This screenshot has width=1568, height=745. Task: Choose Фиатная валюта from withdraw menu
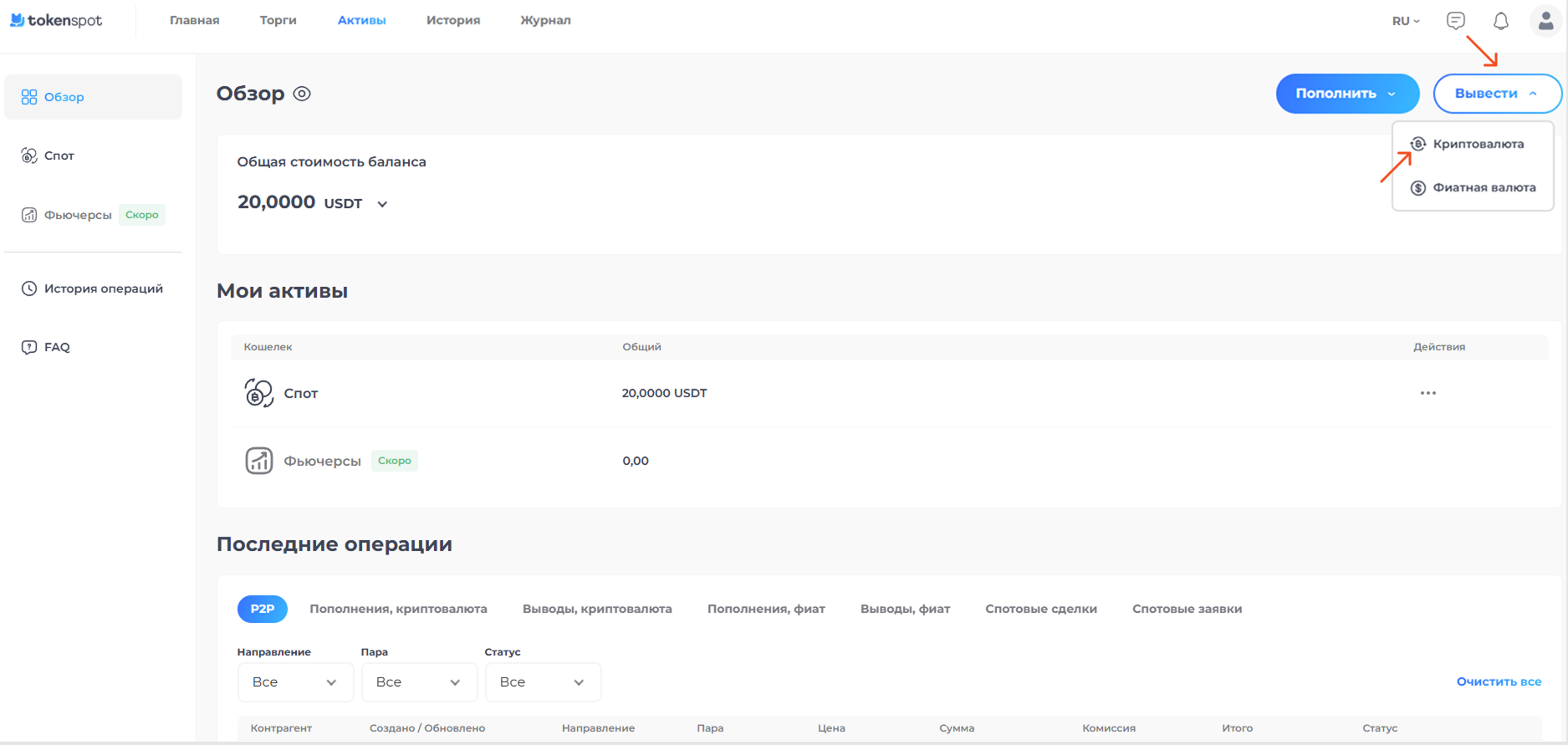1484,187
